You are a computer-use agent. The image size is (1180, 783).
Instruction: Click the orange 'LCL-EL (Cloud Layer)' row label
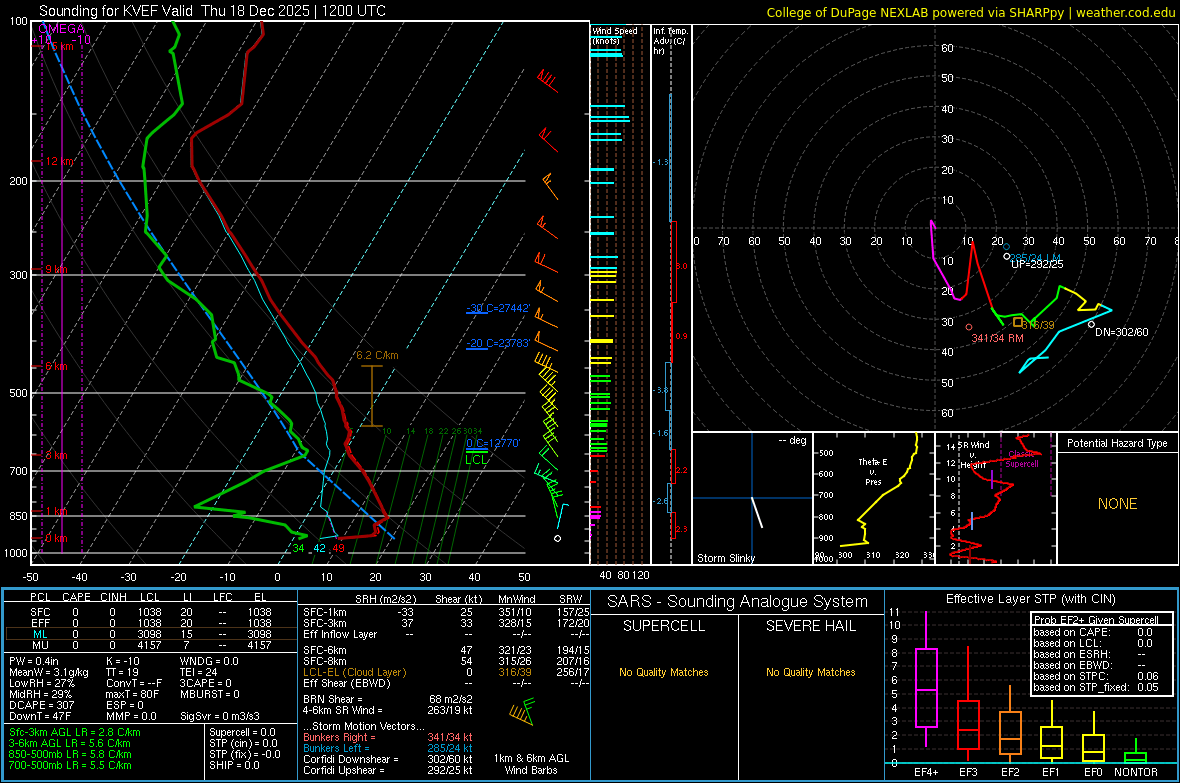tap(354, 672)
